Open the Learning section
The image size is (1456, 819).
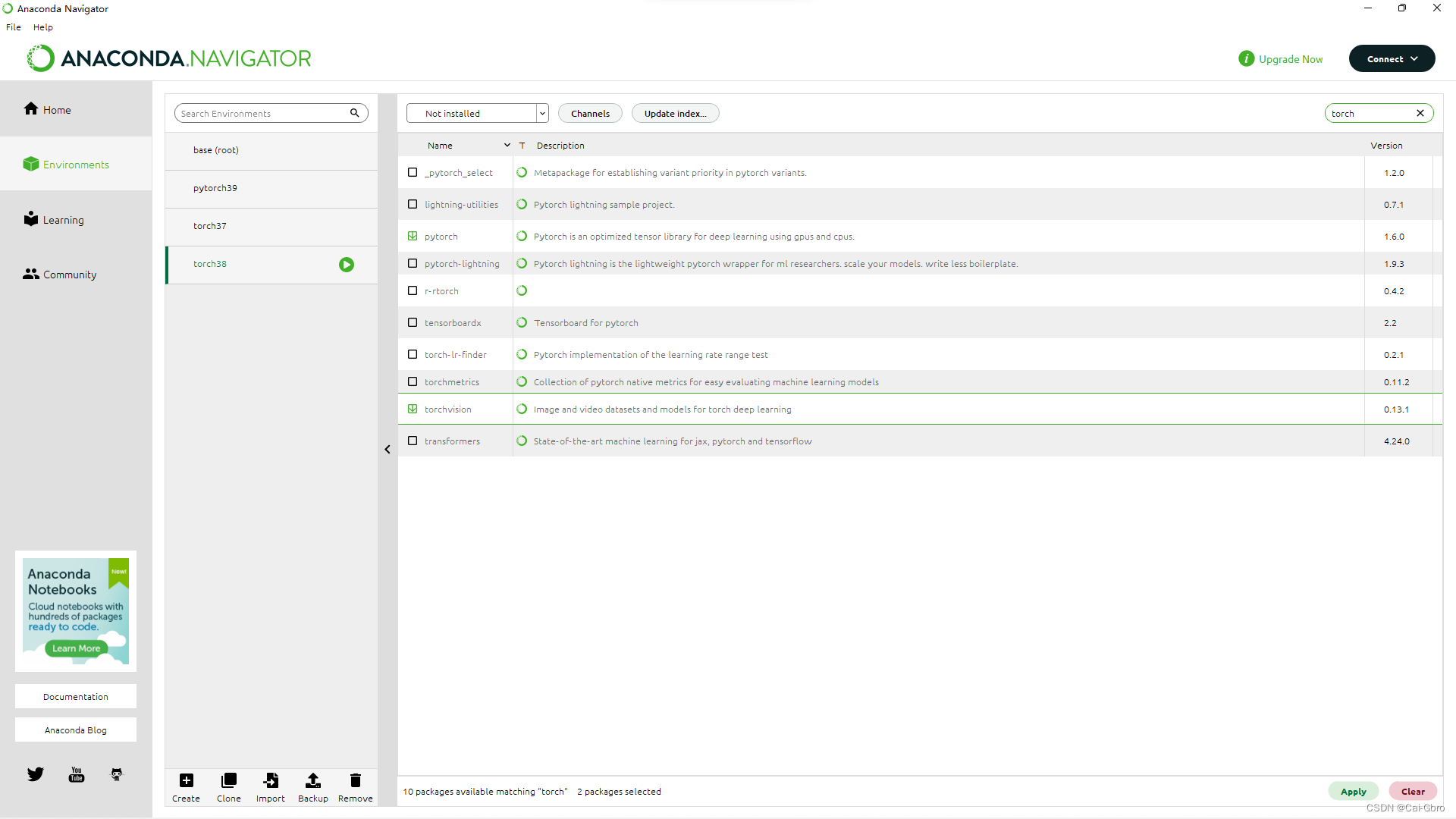coord(53,220)
